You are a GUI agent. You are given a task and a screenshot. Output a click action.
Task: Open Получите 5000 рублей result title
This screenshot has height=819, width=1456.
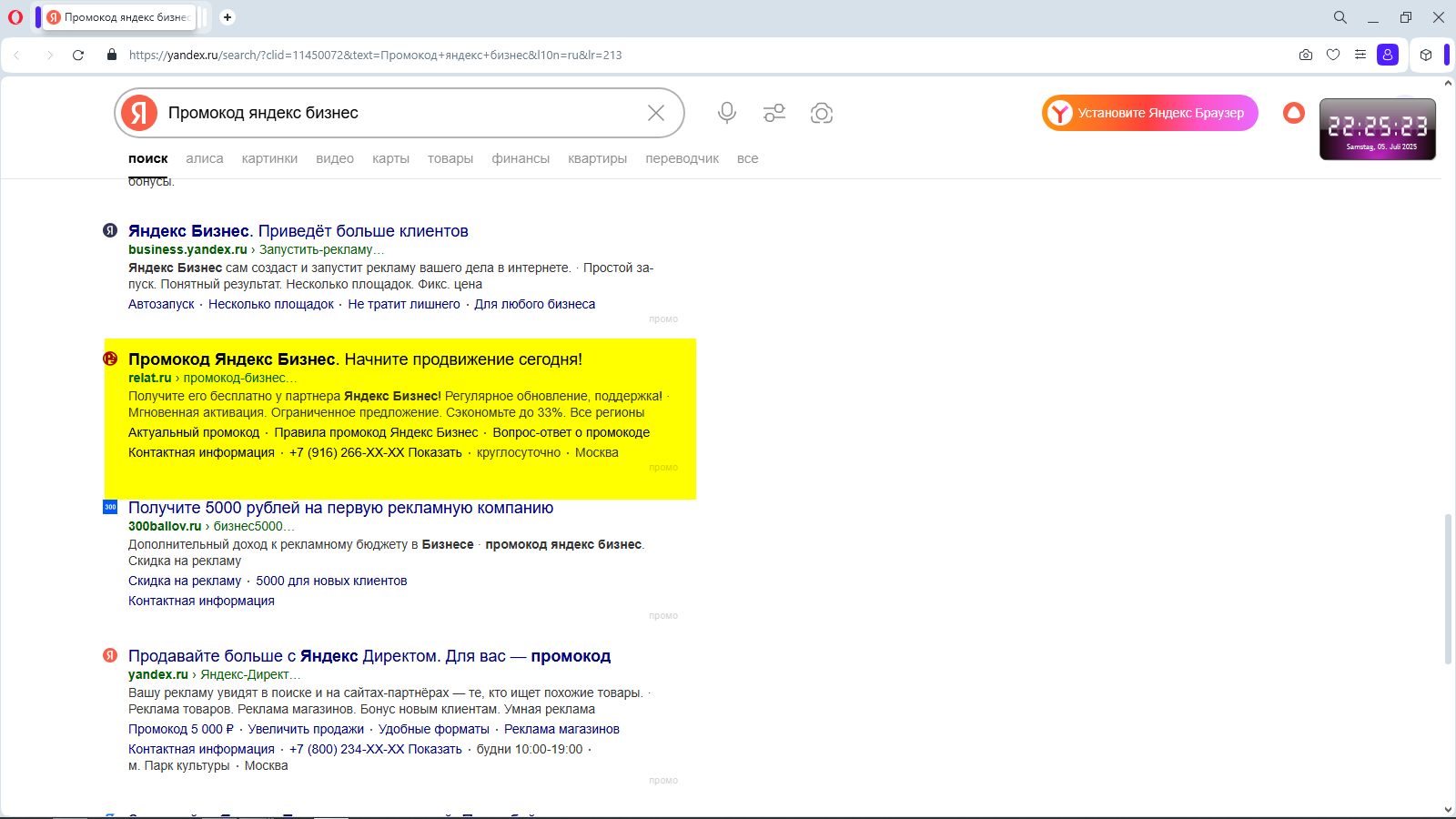[x=340, y=508]
